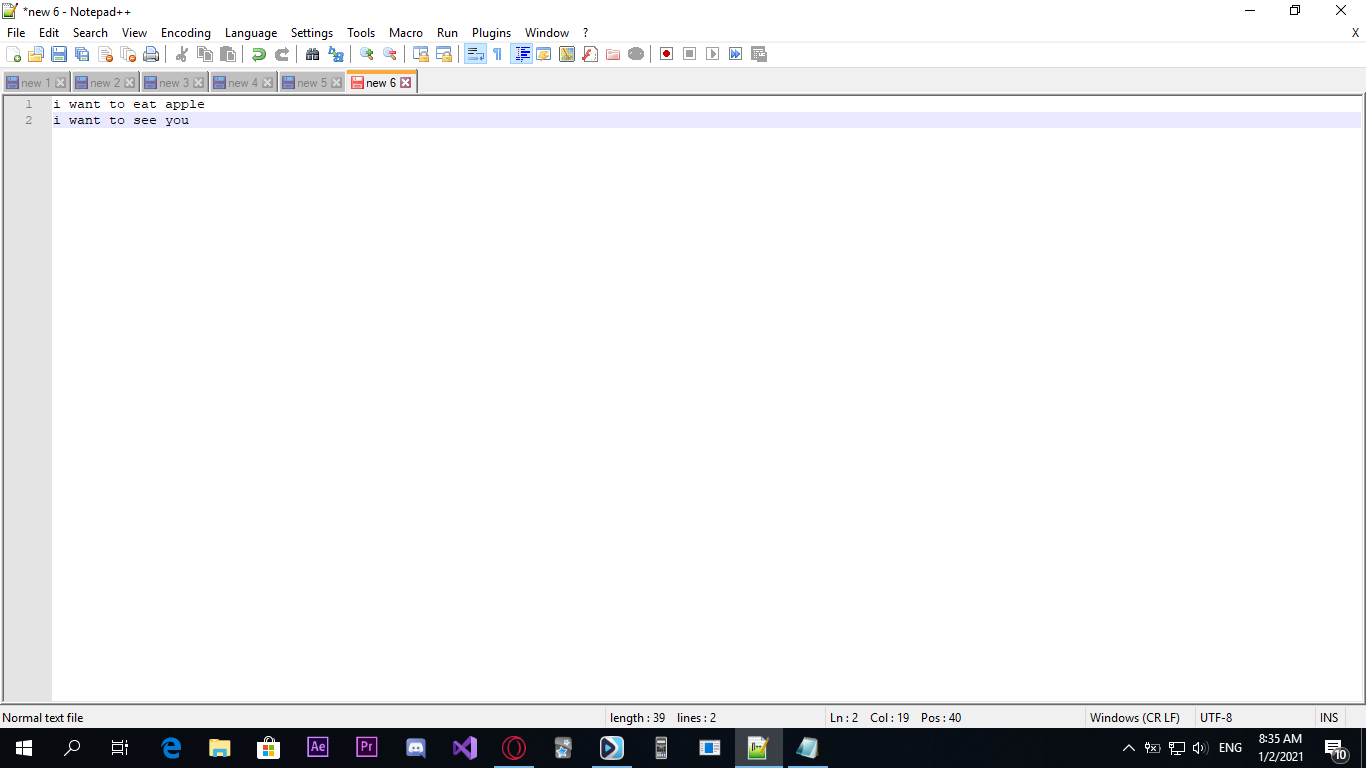Click INS mode in status bar
The width and height of the screenshot is (1366, 768).
click(1329, 718)
